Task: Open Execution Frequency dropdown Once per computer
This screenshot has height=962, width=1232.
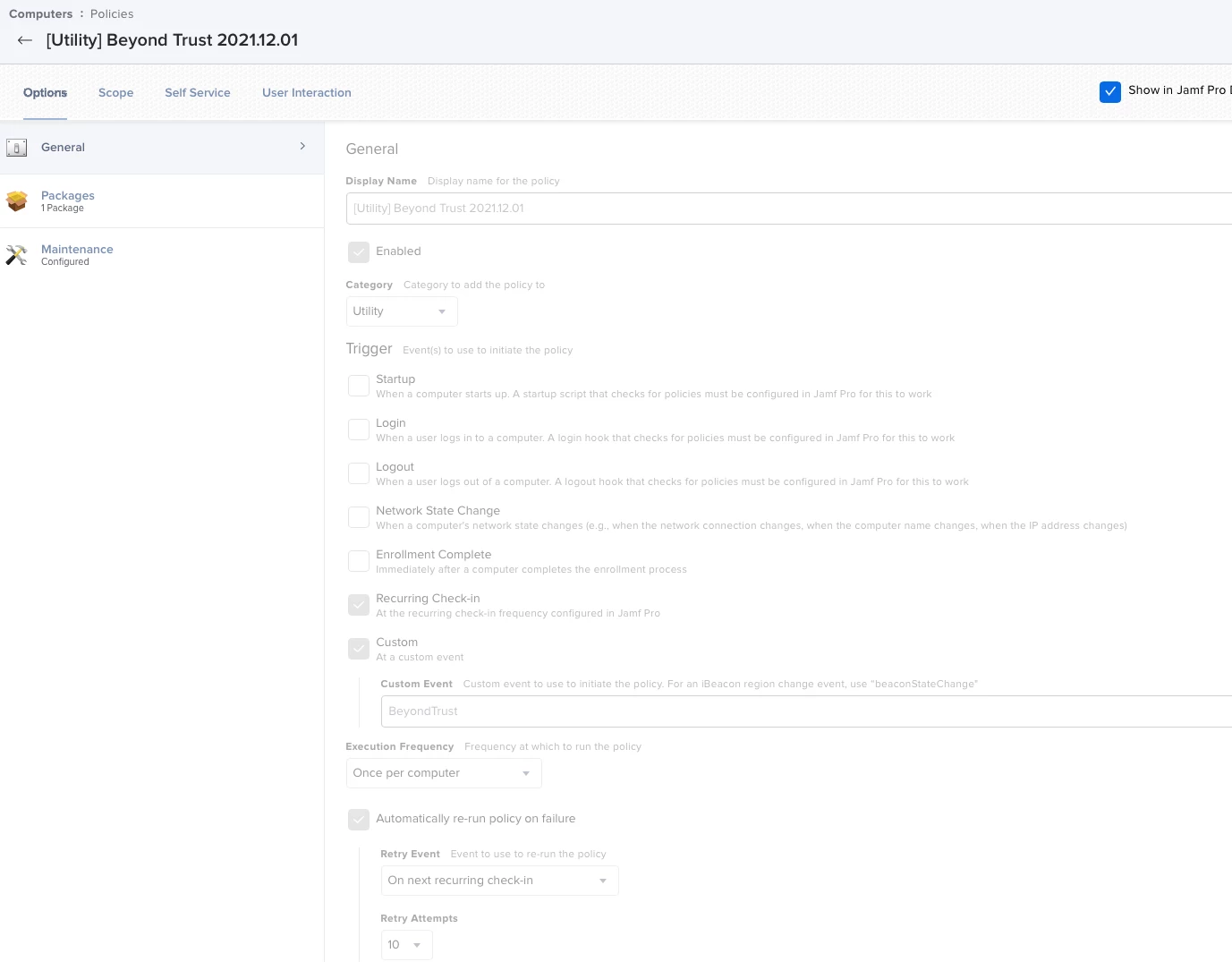Action: click(444, 773)
